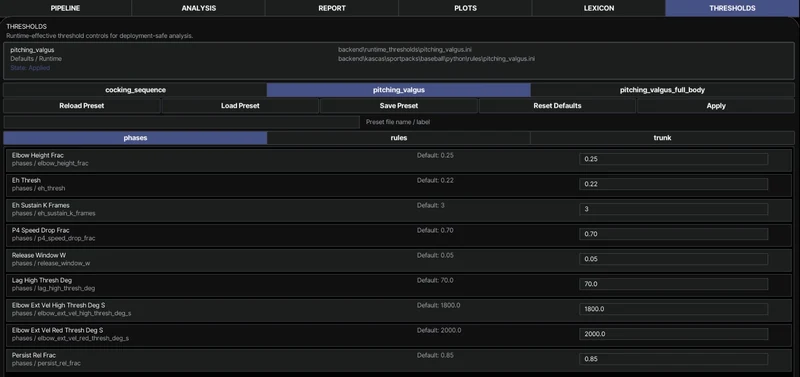Select the pitching_valgus_full_body profile tab

[662, 90]
